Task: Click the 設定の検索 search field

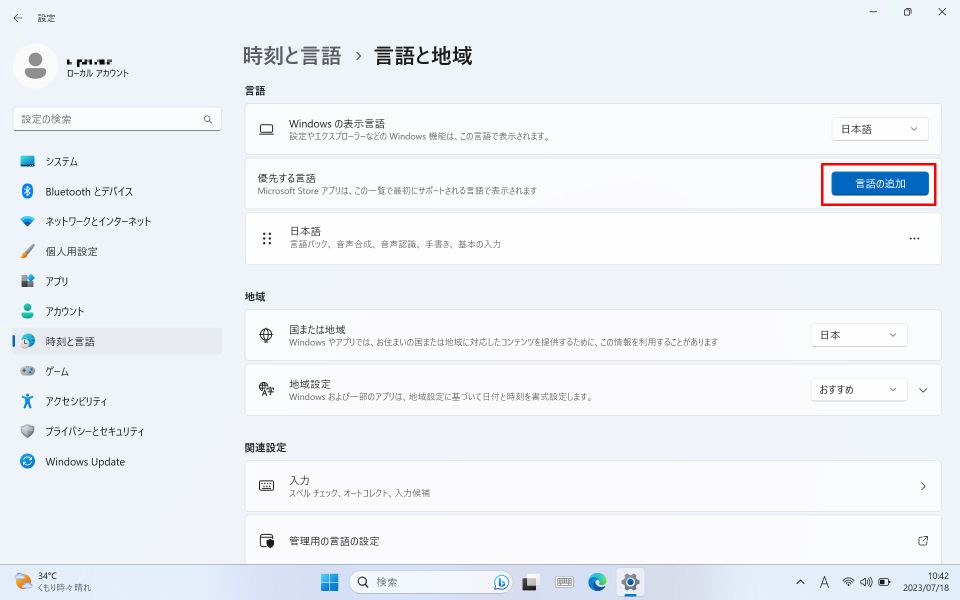Action: pyautogui.click(x=117, y=119)
